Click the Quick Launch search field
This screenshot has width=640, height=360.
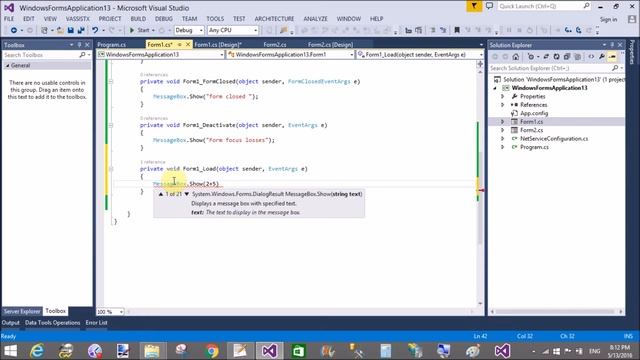(544, 6)
